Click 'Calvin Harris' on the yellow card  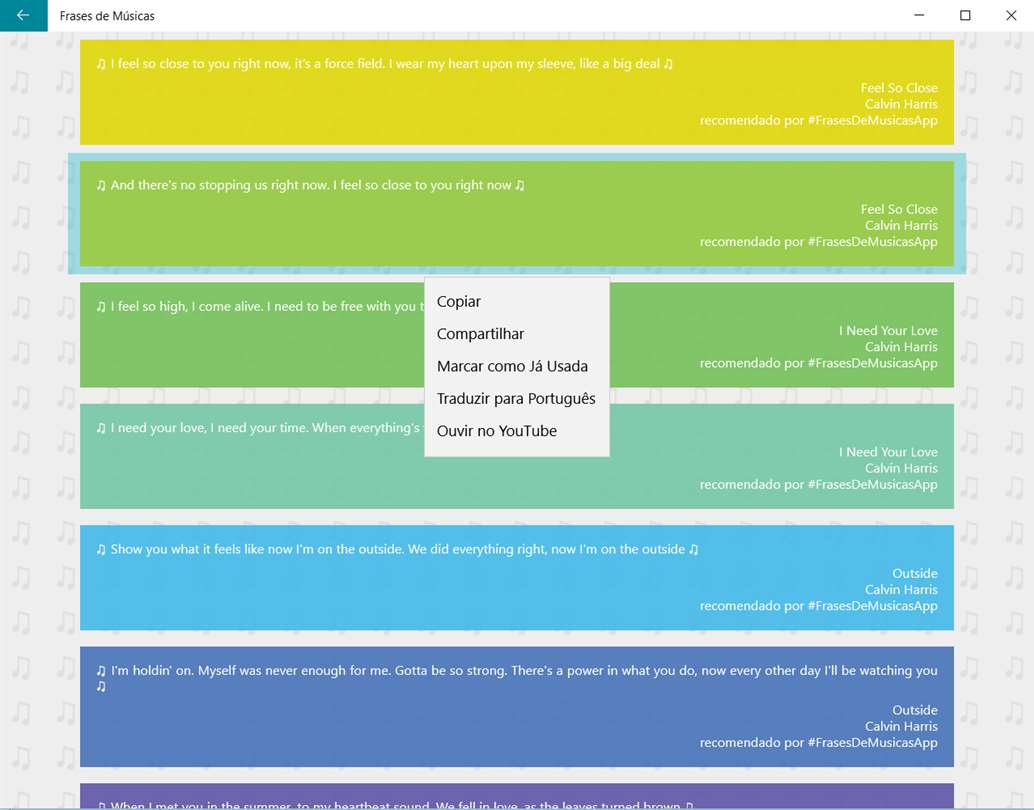(901, 104)
